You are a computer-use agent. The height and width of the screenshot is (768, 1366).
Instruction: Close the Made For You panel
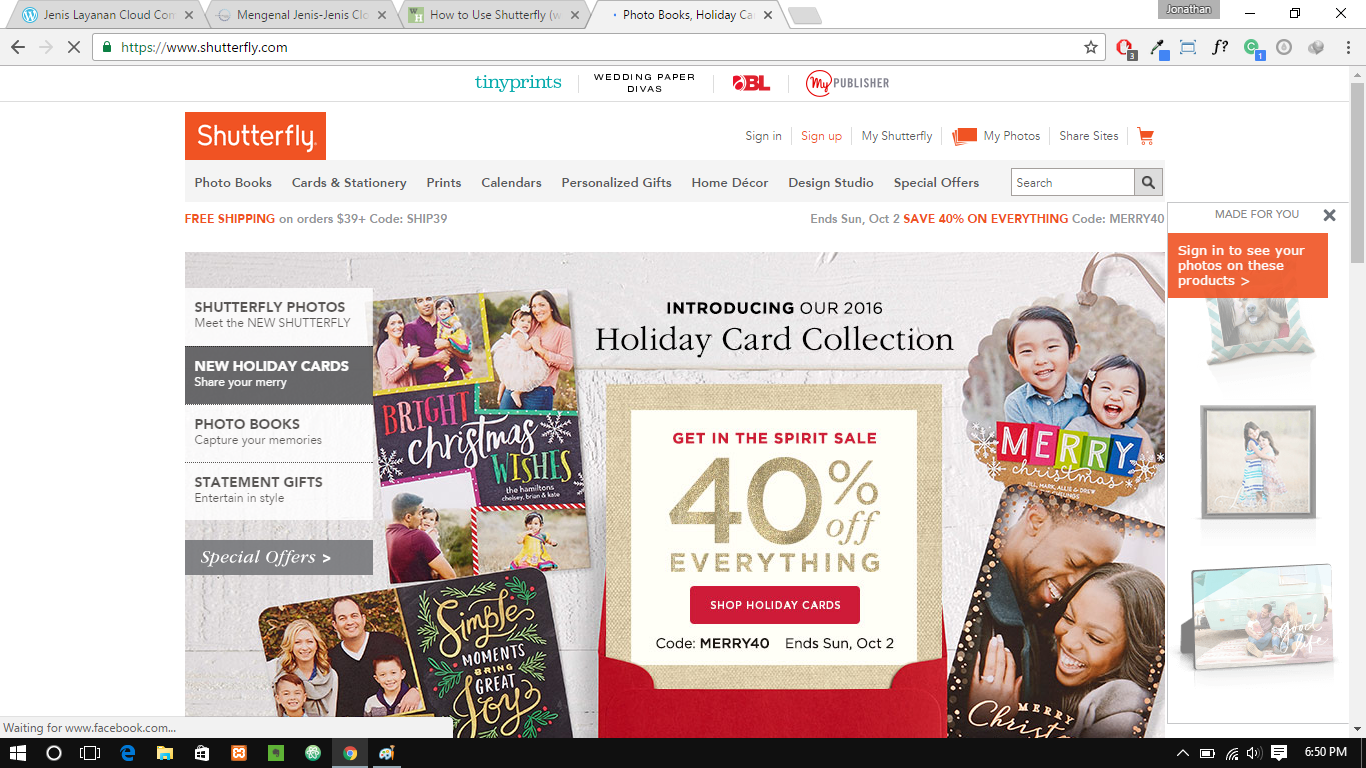pos(1329,215)
